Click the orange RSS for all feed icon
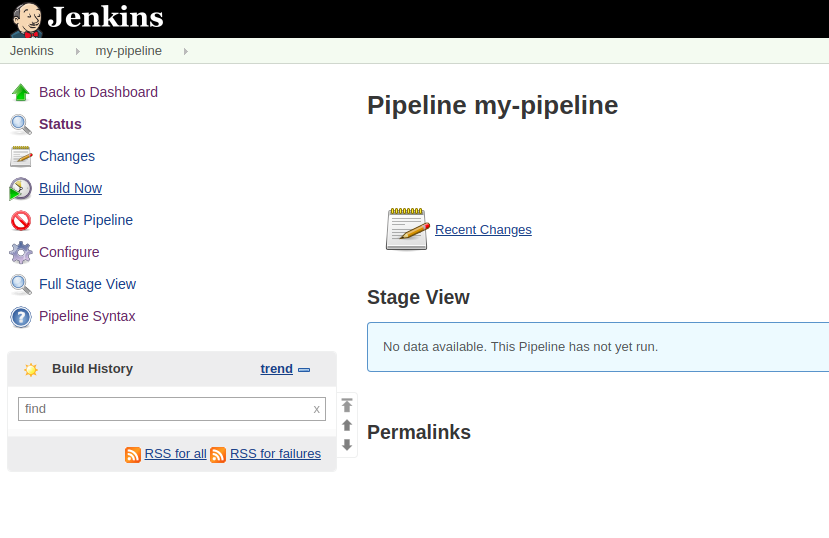This screenshot has height=538, width=829. coord(133,454)
